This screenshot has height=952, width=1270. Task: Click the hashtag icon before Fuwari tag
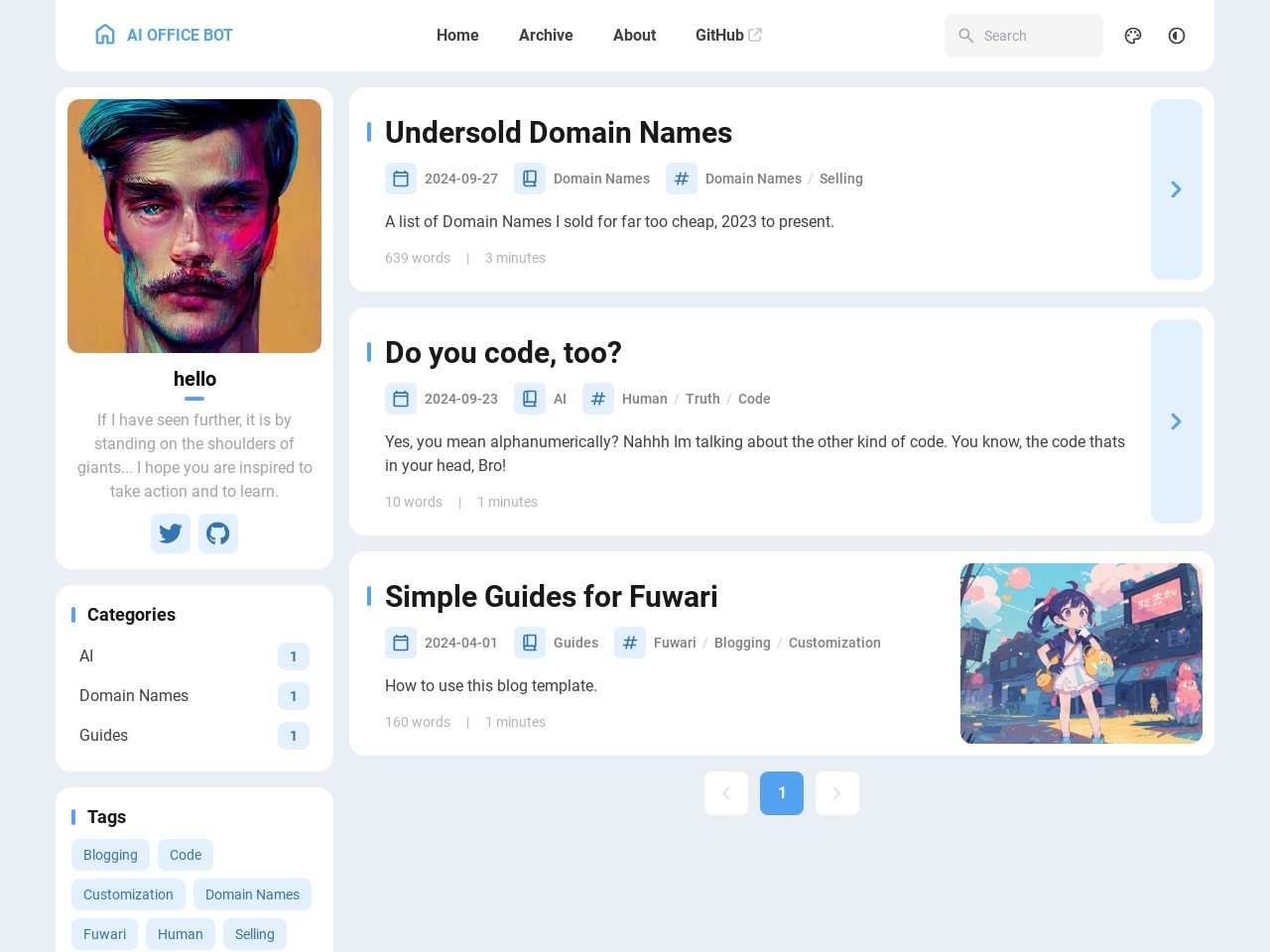[x=630, y=643]
